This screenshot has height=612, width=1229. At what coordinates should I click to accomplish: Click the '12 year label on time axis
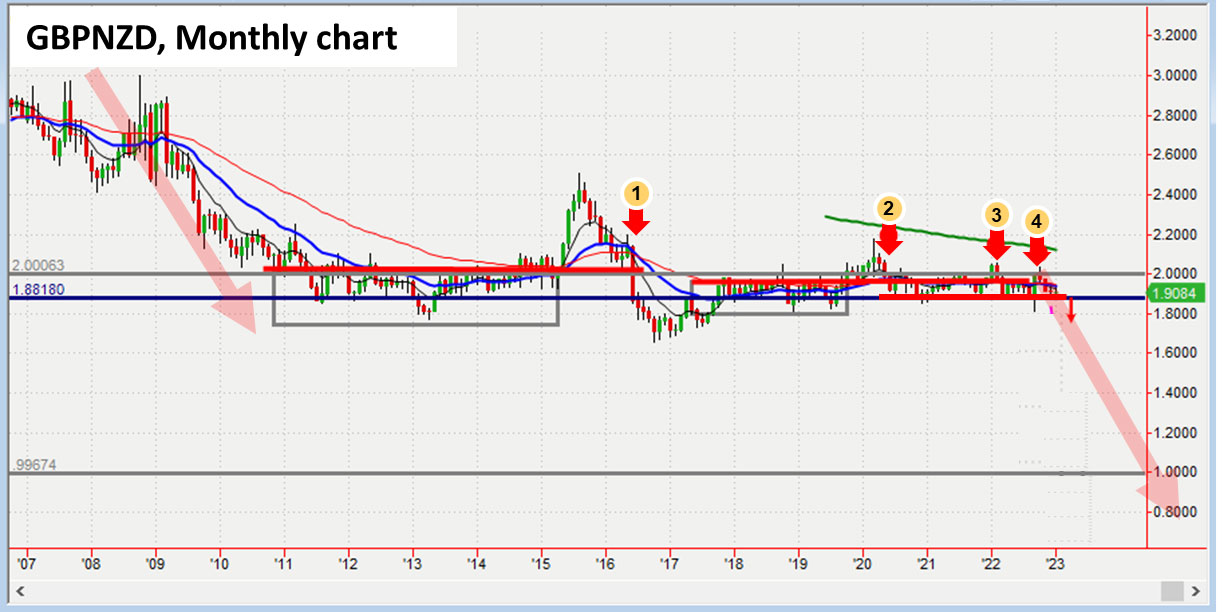348,562
